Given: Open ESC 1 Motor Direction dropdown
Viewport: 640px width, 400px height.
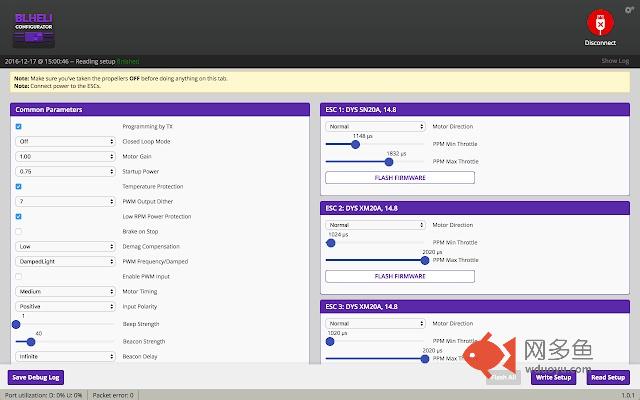Looking at the screenshot, I should pos(376,127).
